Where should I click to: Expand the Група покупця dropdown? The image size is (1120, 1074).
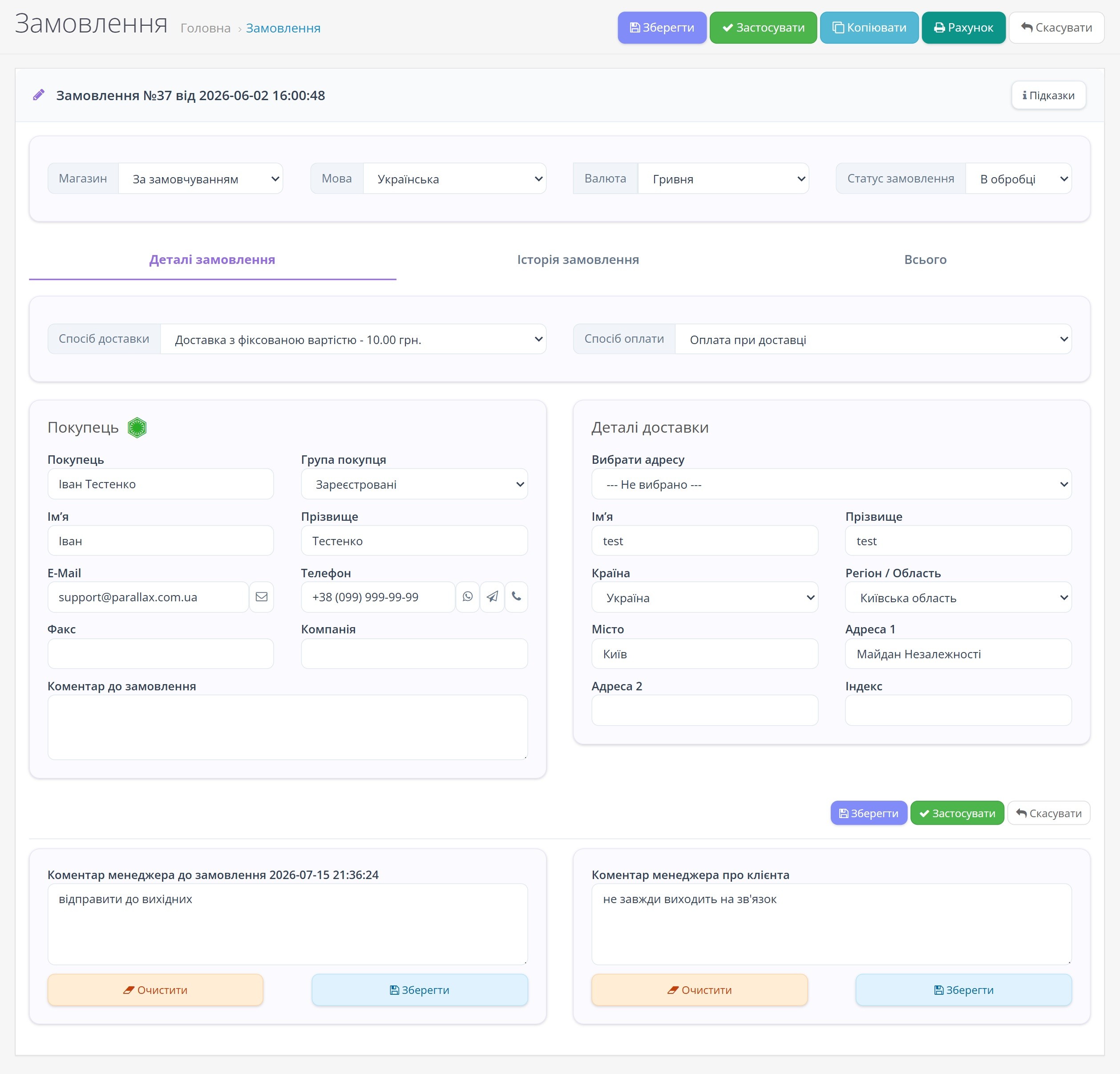pos(414,484)
